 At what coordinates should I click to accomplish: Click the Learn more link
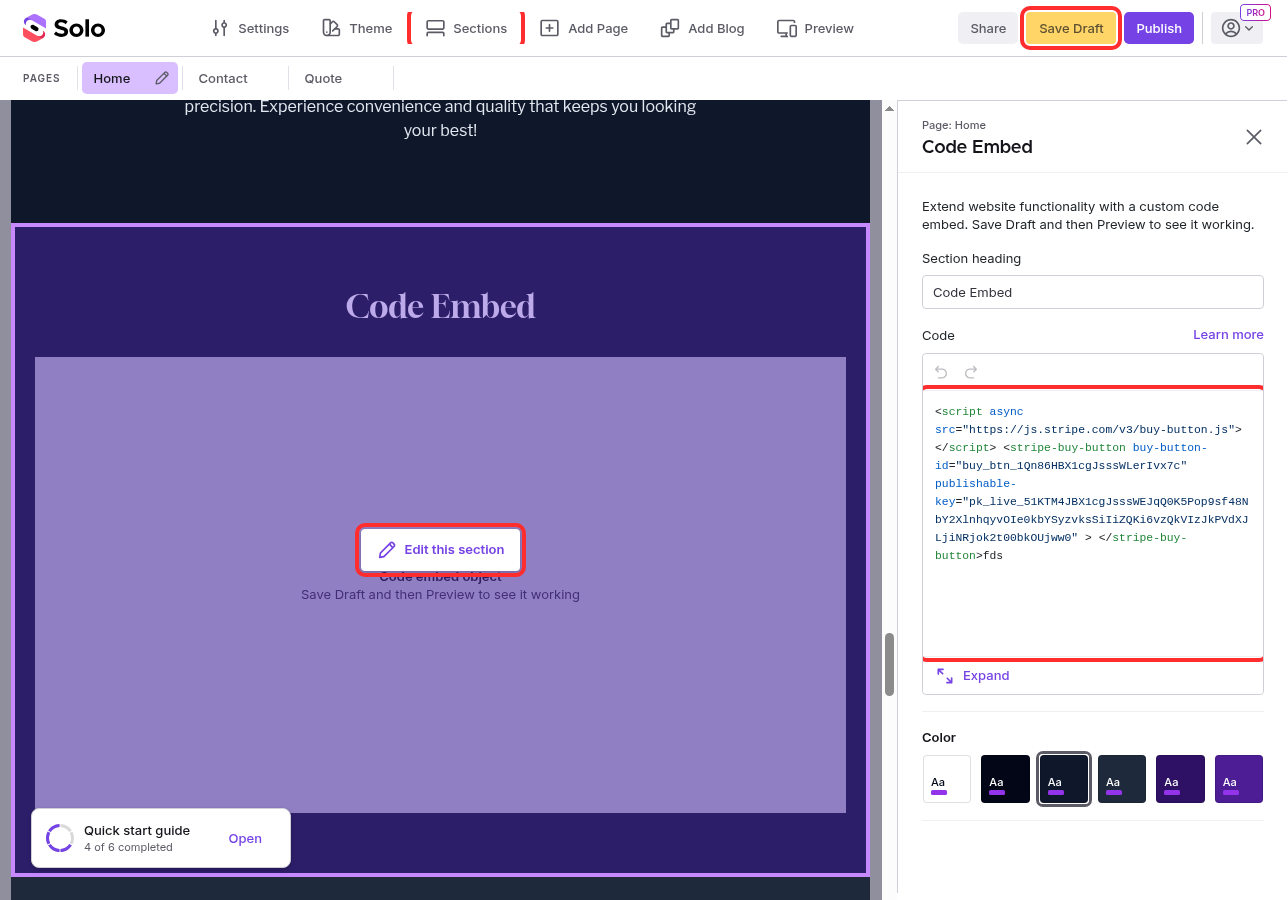tap(1228, 334)
